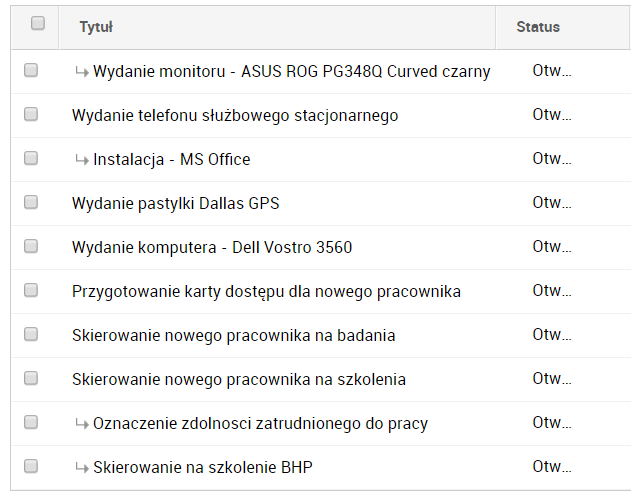This screenshot has height=500, width=631.
Task: Open Wydanie telefonu służbowego stacjonarnego task
Action: pyautogui.click(x=235, y=116)
